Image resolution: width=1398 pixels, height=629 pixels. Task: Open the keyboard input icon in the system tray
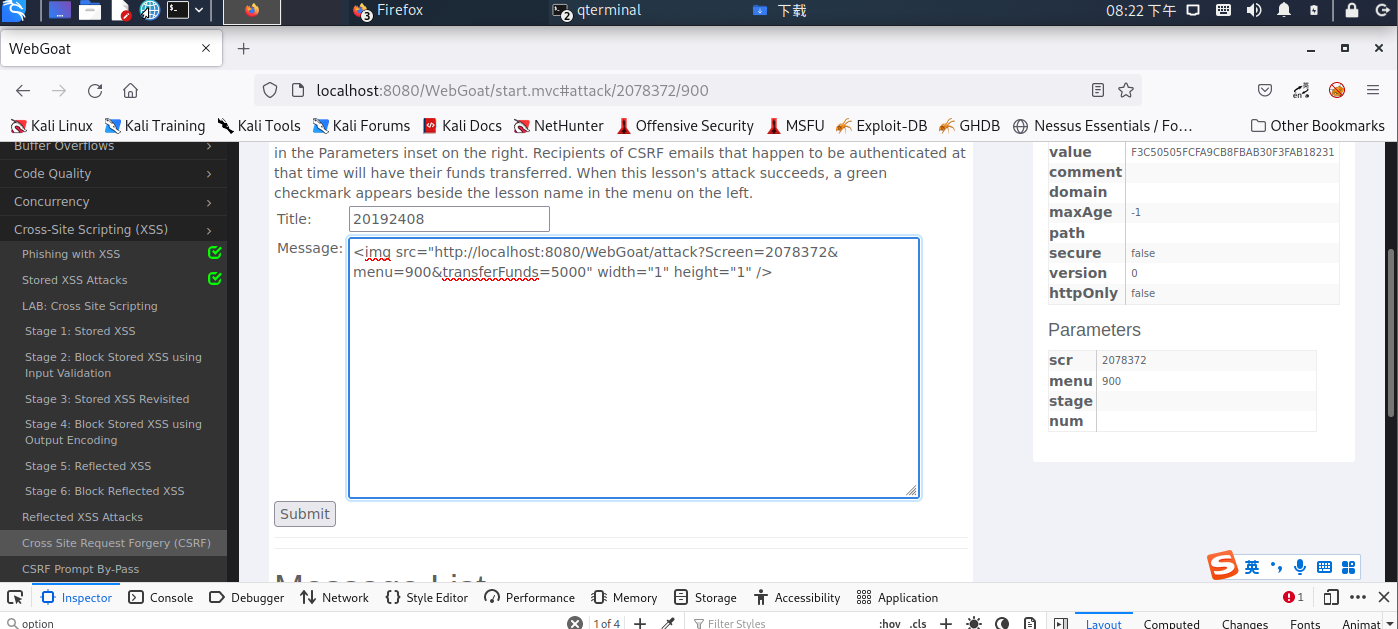coord(1223,11)
